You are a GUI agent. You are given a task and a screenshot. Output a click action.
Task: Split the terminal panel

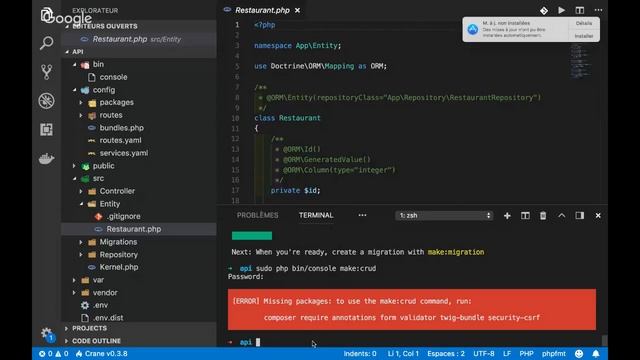(525, 216)
